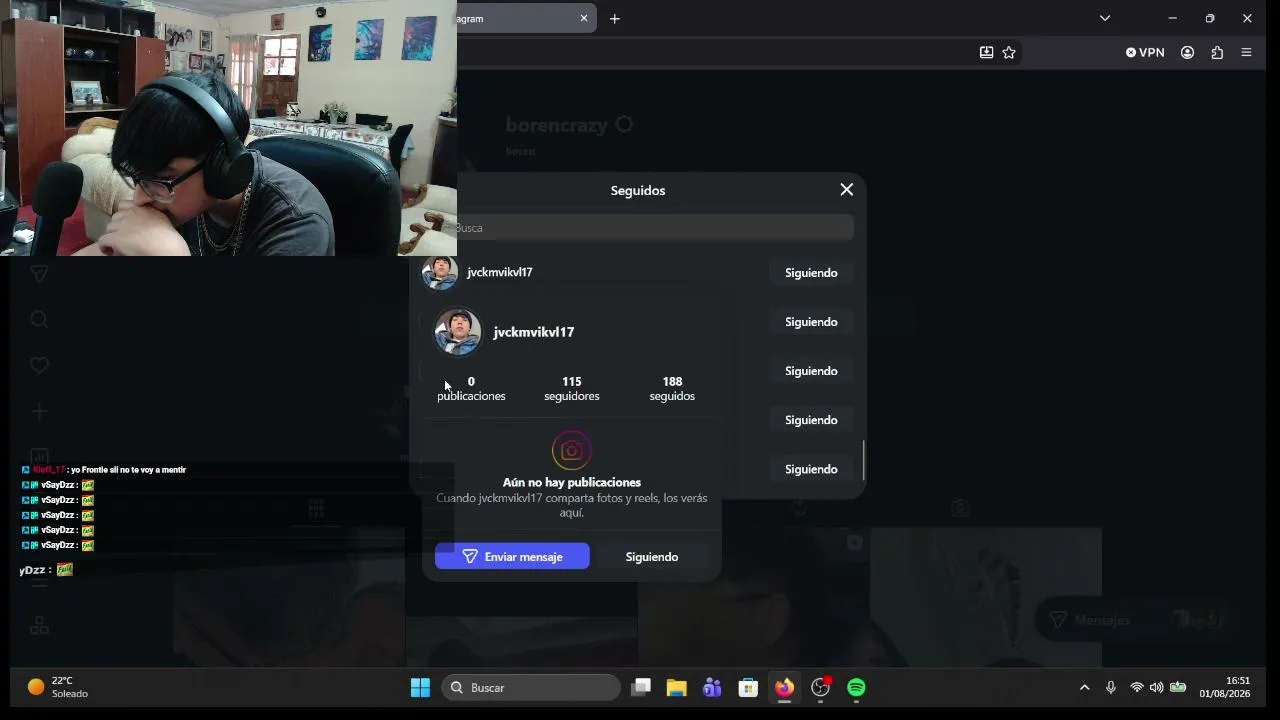This screenshot has height=720, width=1280.
Task: Open the VPN button in the toolbar
Action: tap(1145, 52)
